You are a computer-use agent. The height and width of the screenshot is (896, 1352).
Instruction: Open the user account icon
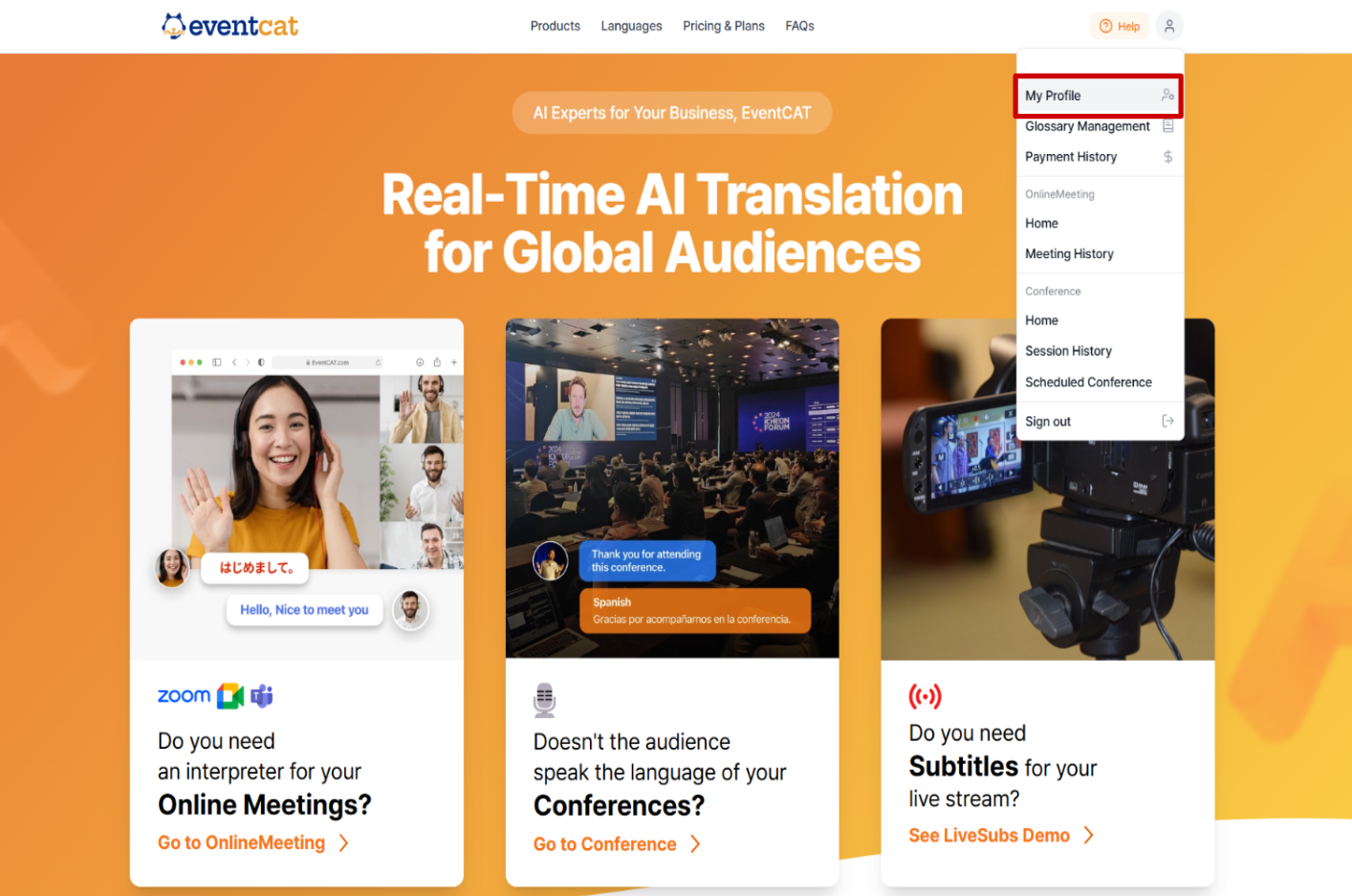pos(1169,26)
